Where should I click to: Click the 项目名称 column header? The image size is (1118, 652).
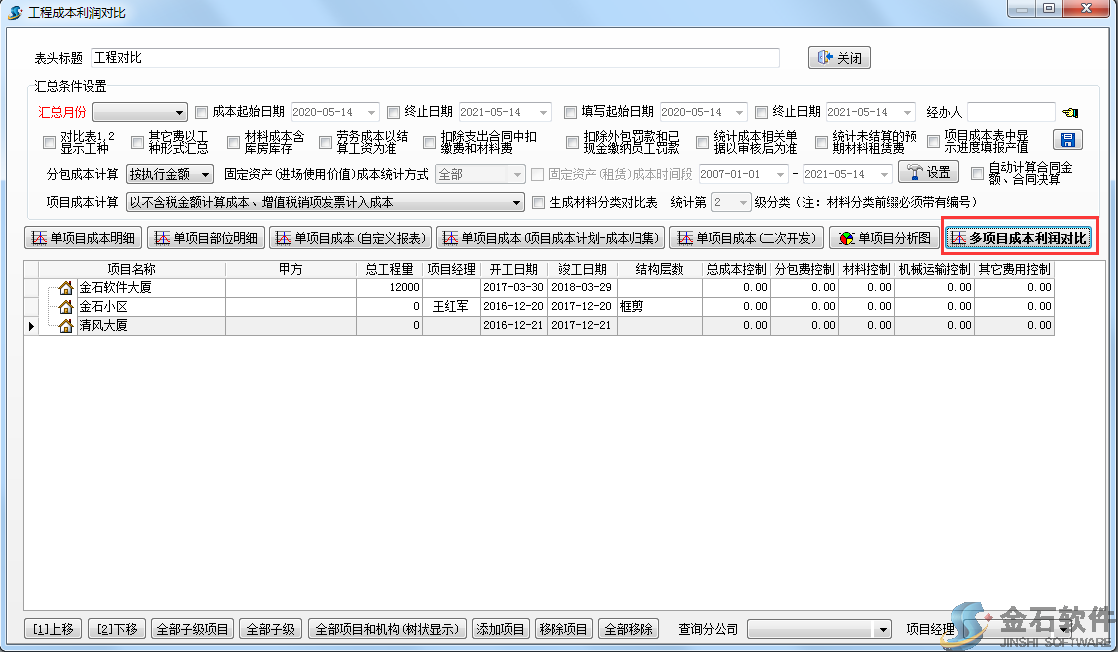(x=131, y=270)
